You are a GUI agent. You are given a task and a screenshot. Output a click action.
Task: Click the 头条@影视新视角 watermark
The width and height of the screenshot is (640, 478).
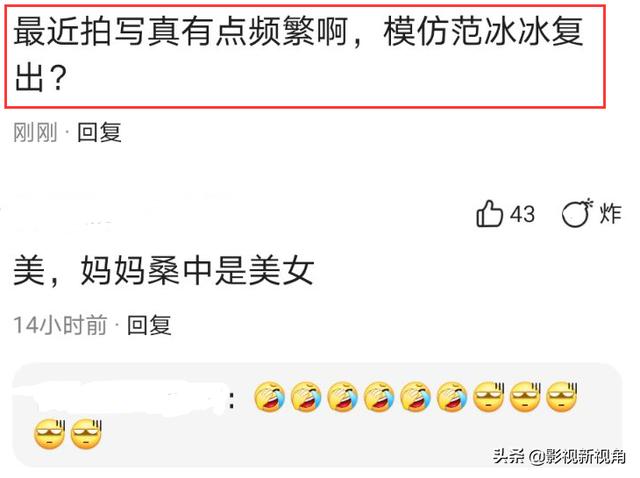(x=559, y=456)
